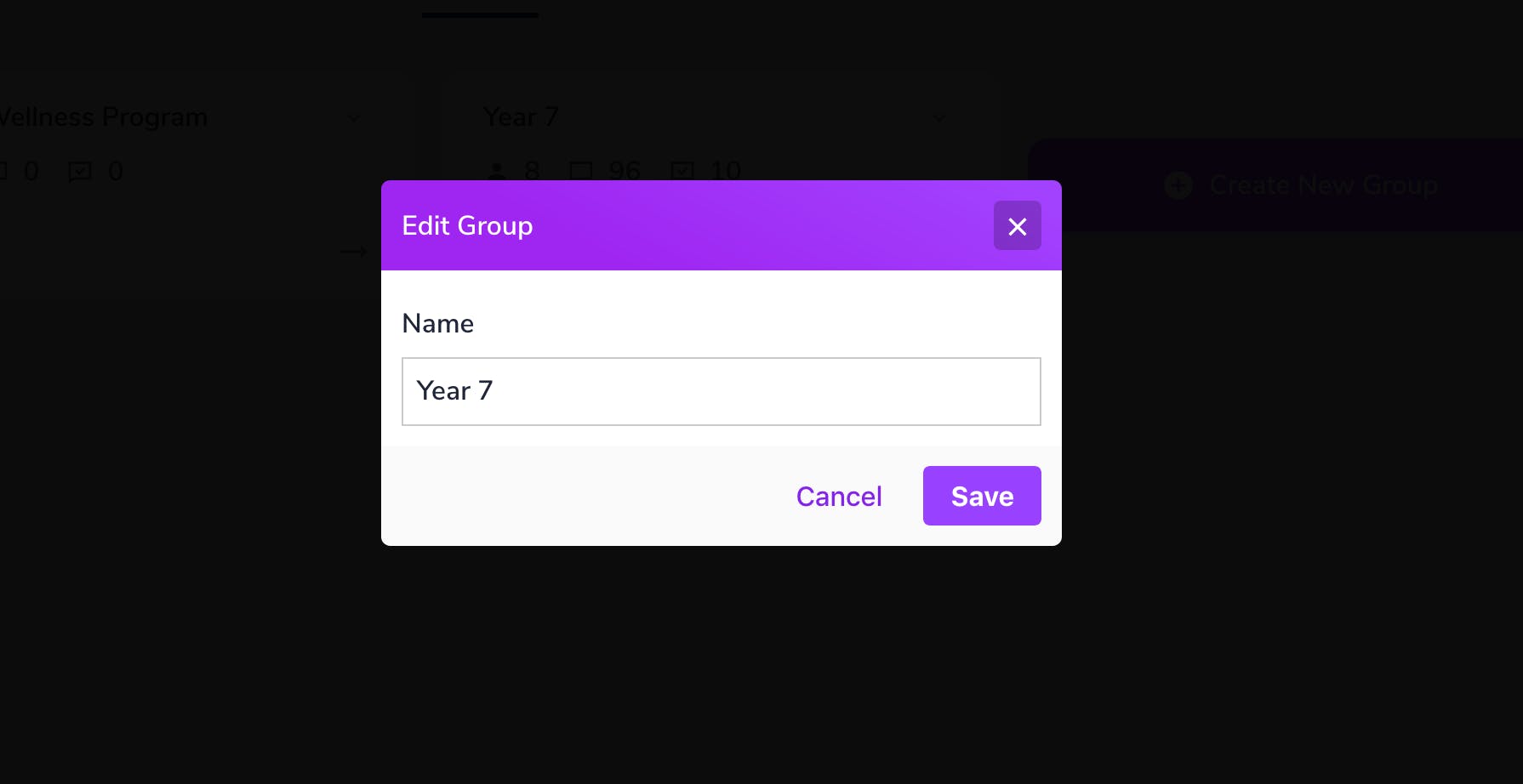Click the checked message icon under Wellness Program
The width and height of the screenshot is (1523, 784).
(x=80, y=172)
